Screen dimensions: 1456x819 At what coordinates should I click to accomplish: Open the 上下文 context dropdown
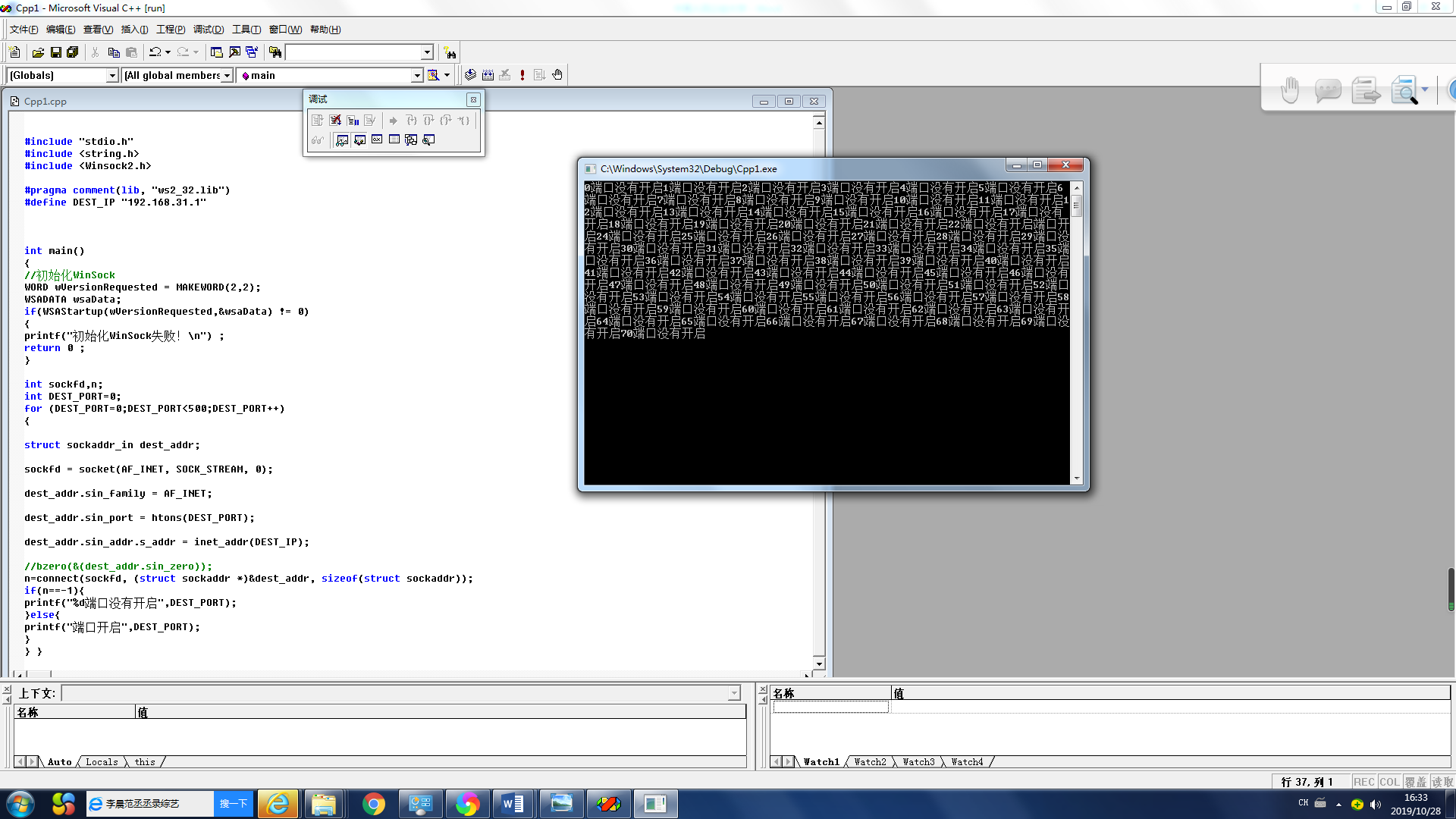tap(733, 693)
